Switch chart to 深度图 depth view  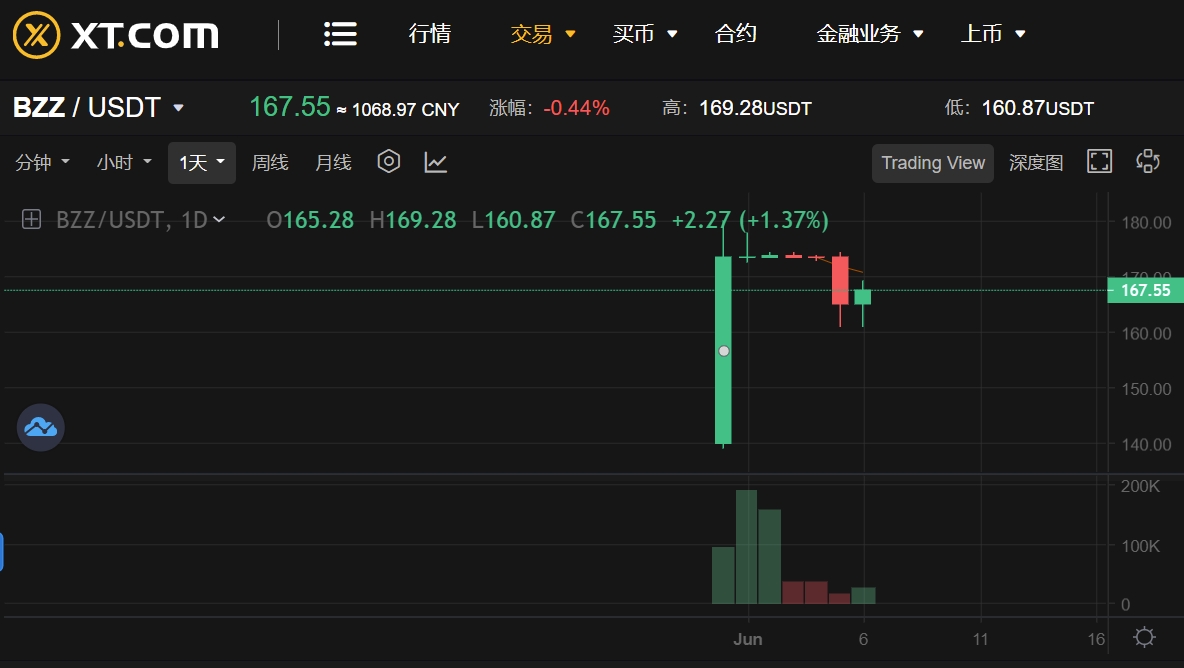pyautogui.click(x=1036, y=163)
